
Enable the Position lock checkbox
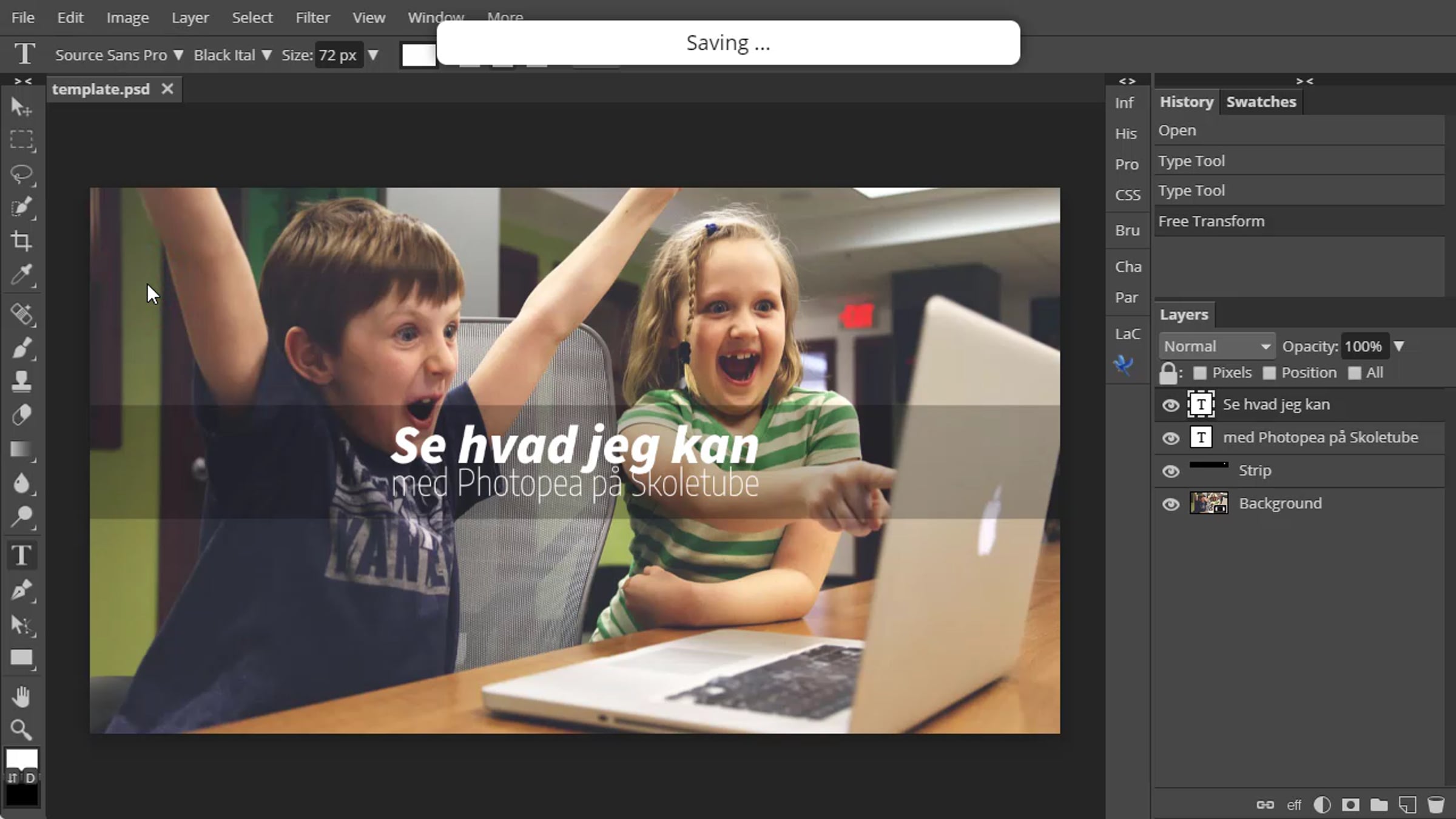click(1269, 373)
